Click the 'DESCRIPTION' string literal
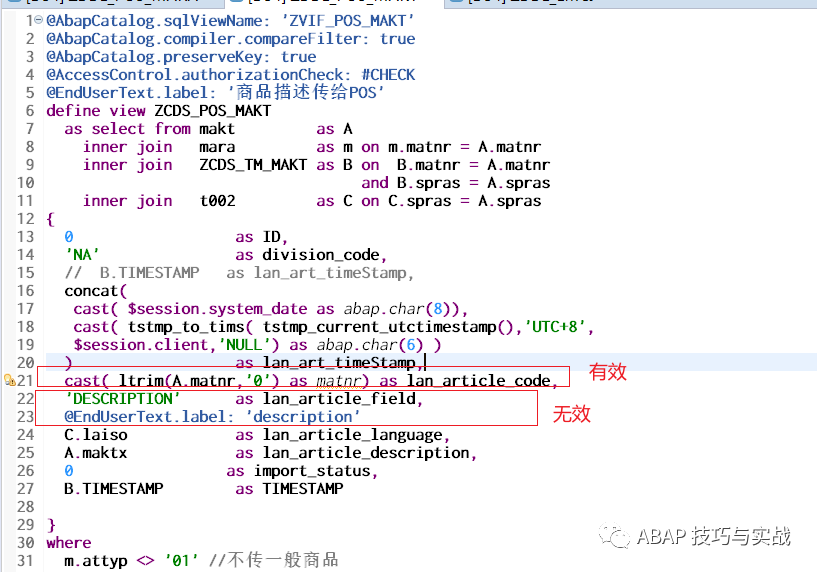Screen dimensions: 817x572 pyautogui.click(x=123, y=399)
